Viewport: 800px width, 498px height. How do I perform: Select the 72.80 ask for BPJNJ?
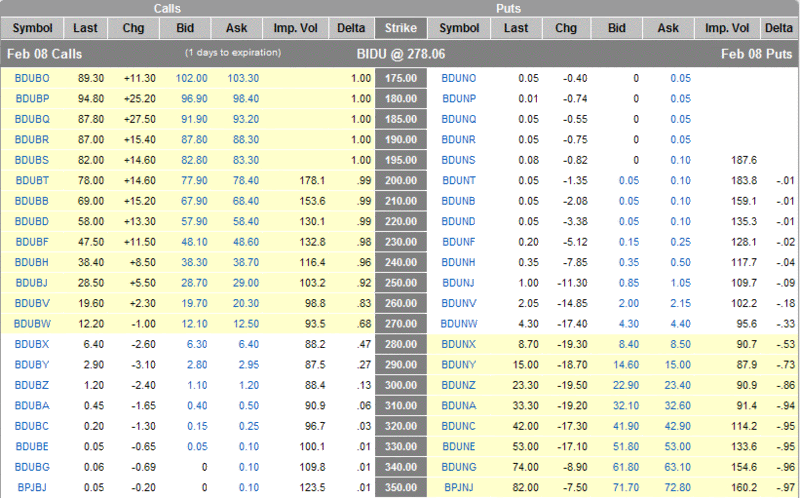point(678,487)
